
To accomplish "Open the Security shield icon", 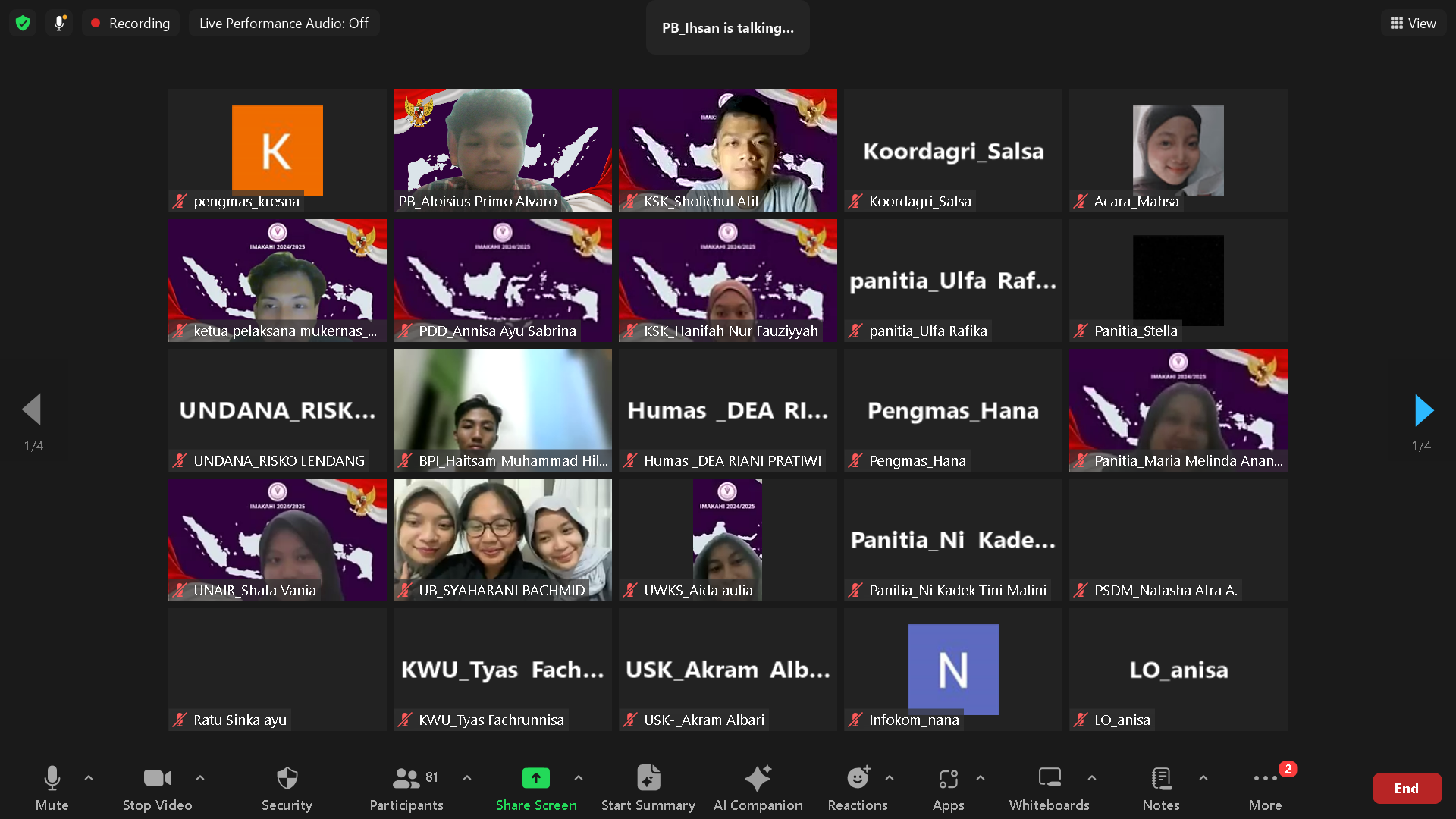I will click(287, 779).
